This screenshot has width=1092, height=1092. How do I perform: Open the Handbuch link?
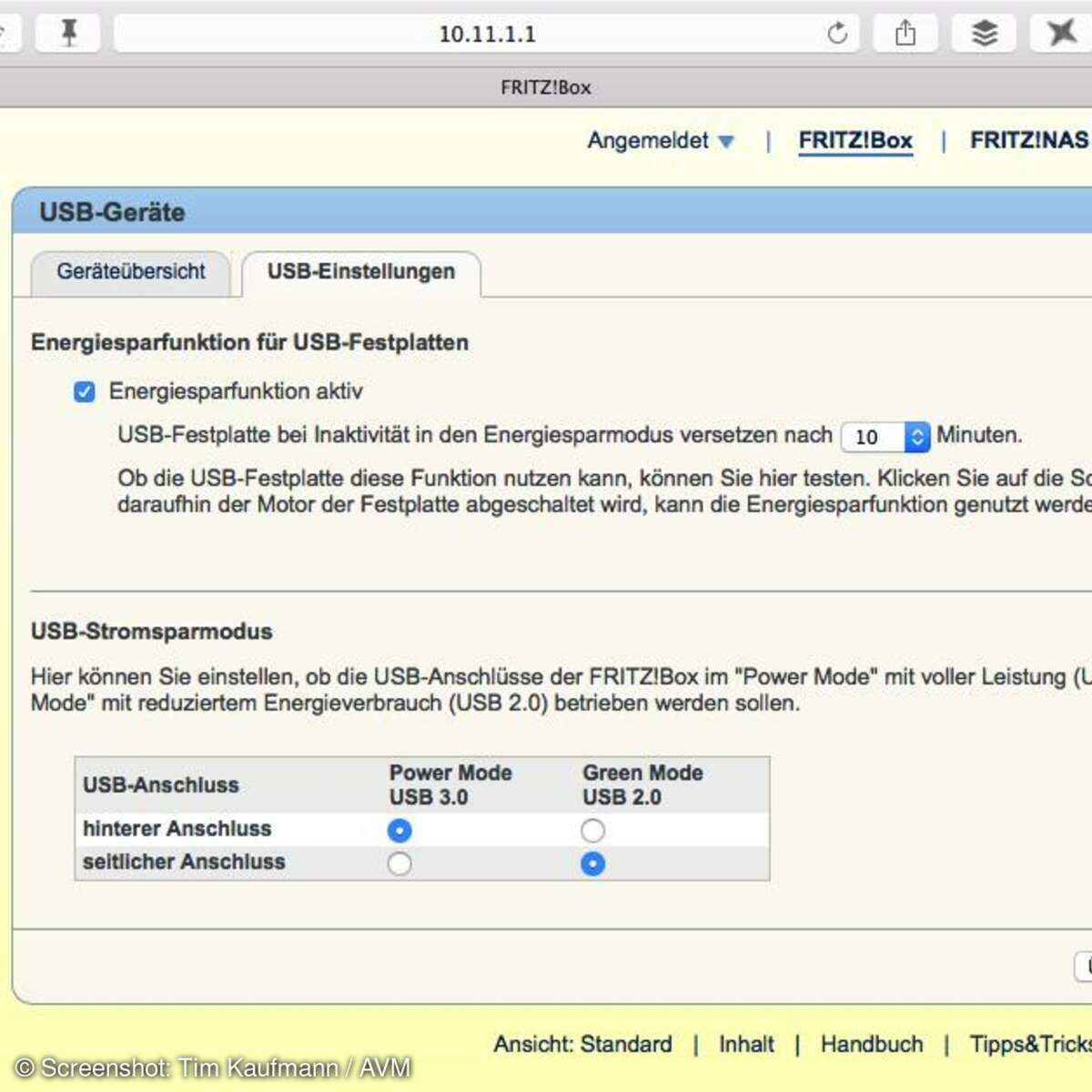(871, 1044)
